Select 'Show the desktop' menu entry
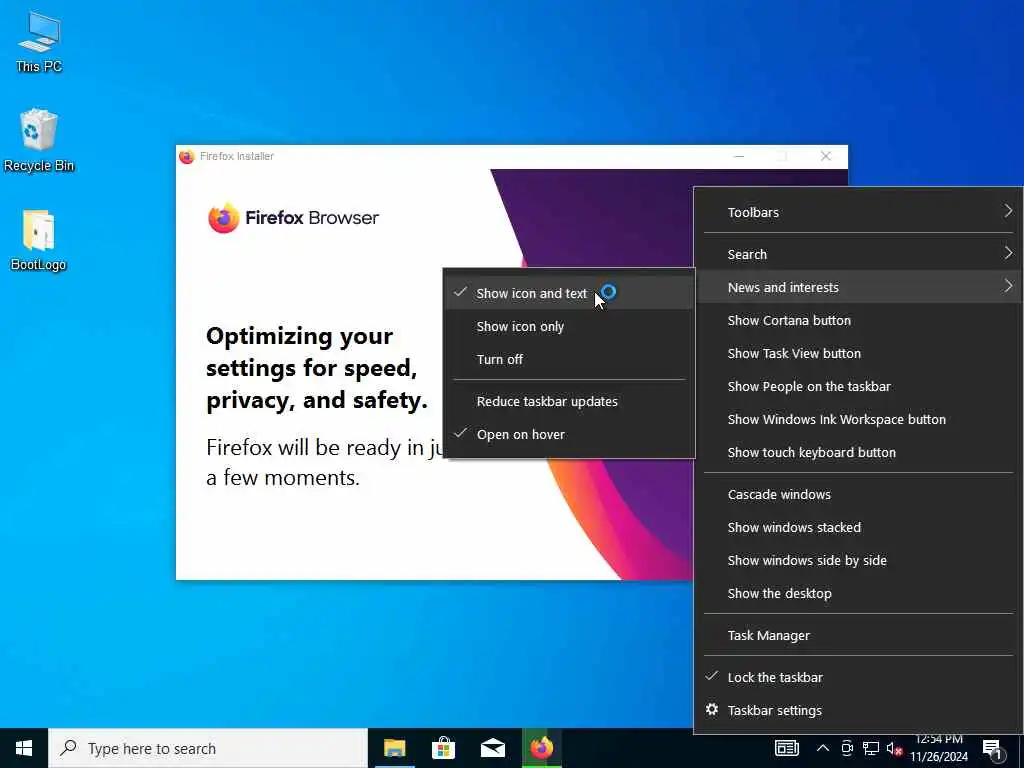This screenshot has width=1024, height=768. 857,593
